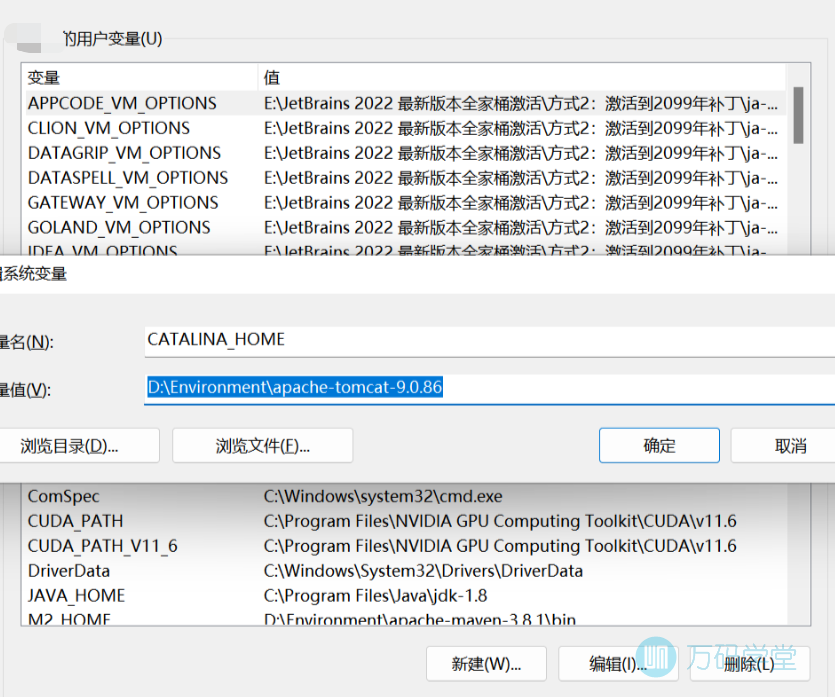Select the APPCODE_VM_OPTIONS user variable row

(x=122, y=103)
